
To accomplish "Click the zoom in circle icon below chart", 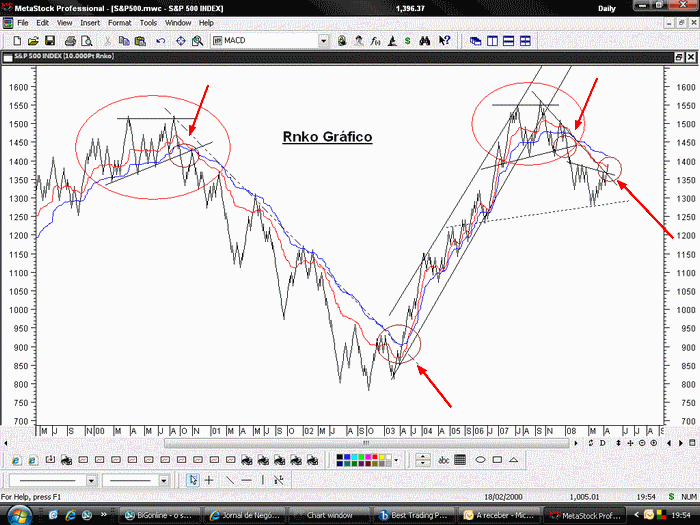I will point(654,443).
